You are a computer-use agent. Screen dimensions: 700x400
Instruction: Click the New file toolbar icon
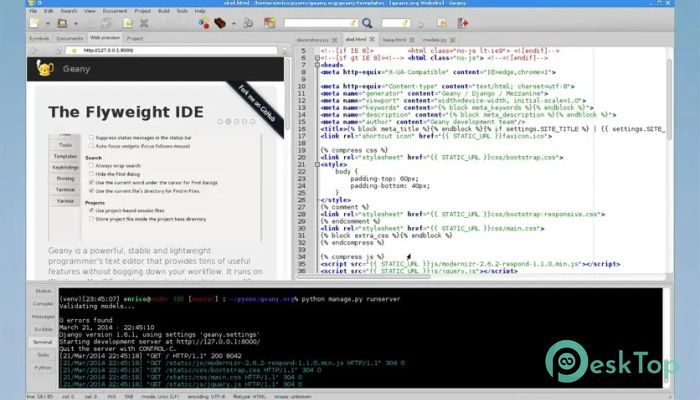[x=34, y=23]
